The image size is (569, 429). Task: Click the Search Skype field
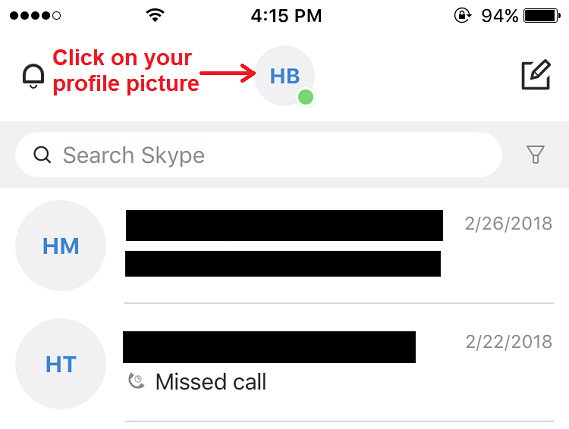pyautogui.click(x=258, y=155)
